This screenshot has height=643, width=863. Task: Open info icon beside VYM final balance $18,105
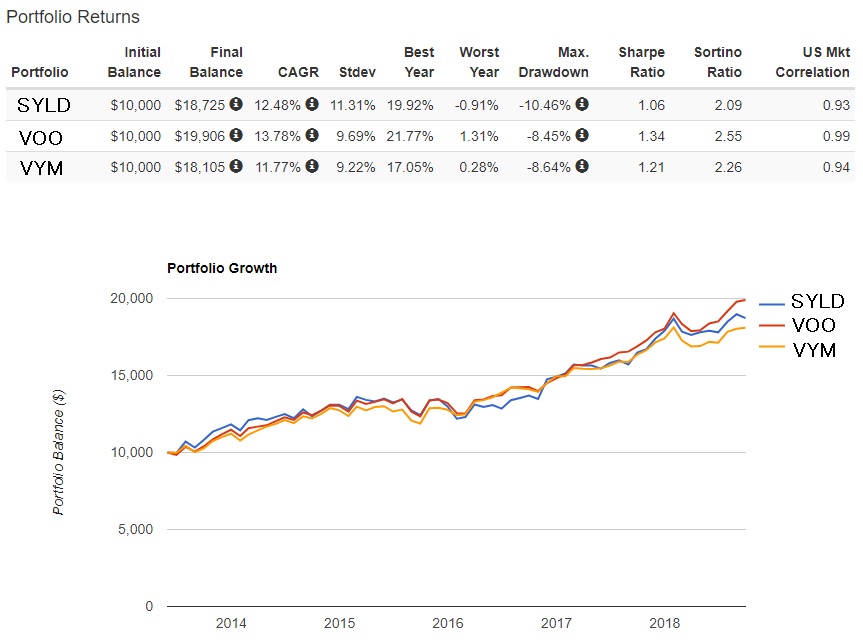(236, 167)
